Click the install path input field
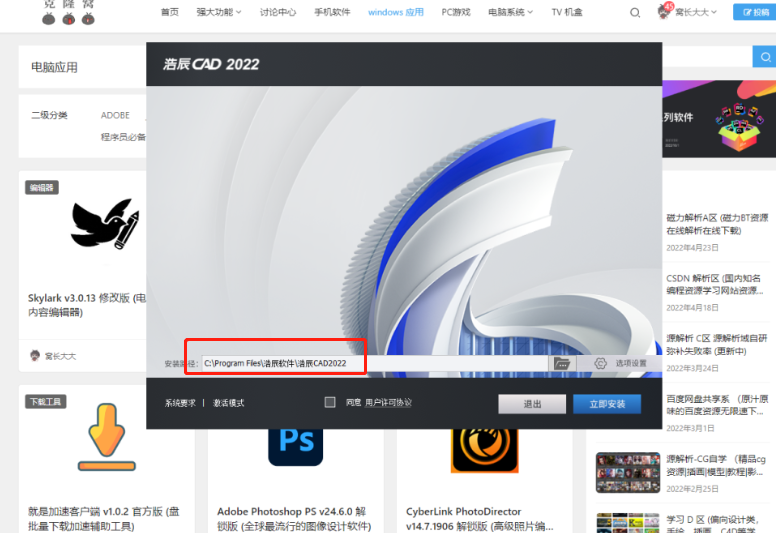 [x=375, y=363]
